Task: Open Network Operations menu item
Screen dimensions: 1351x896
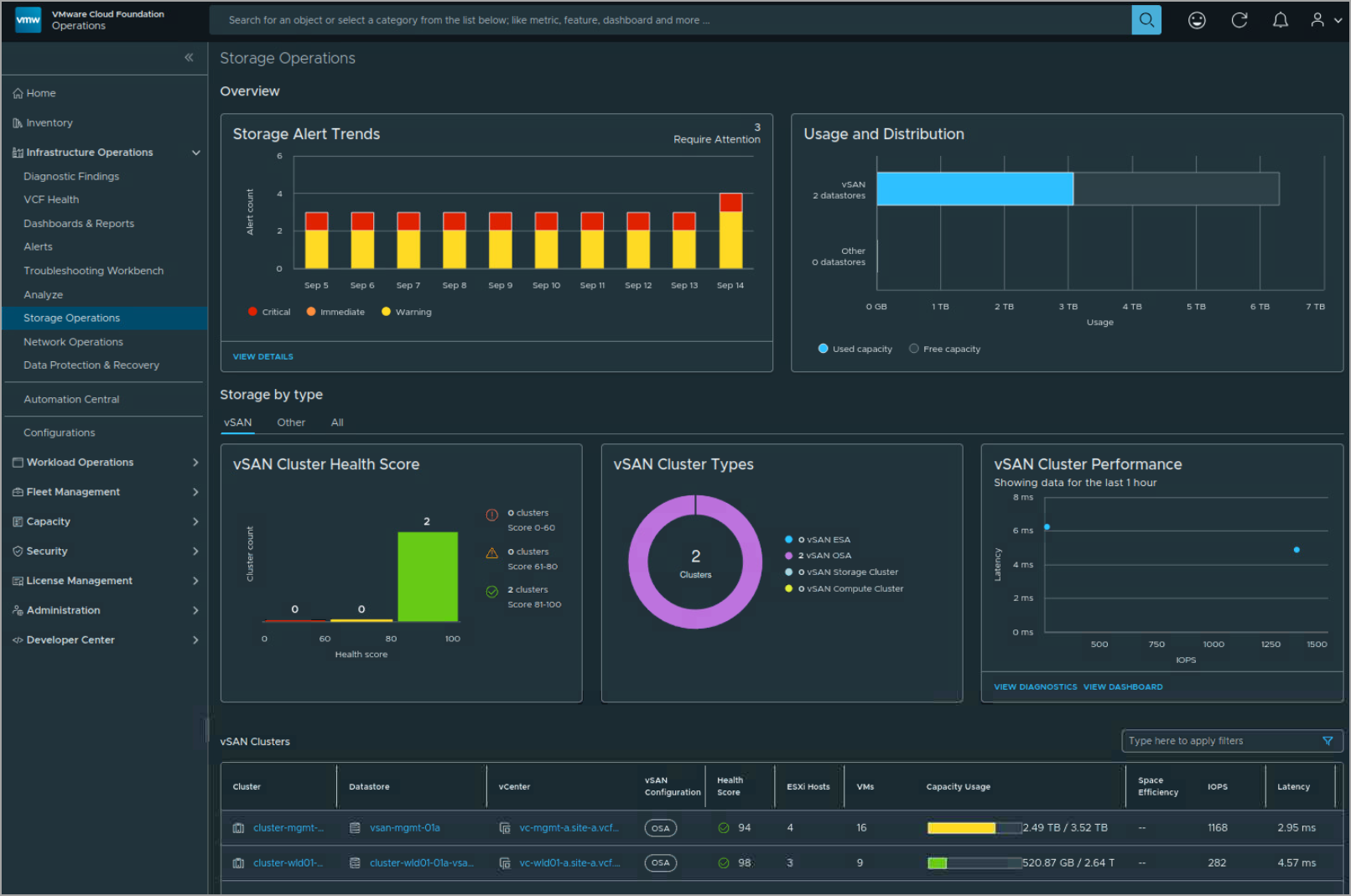Action: click(73, 342)
